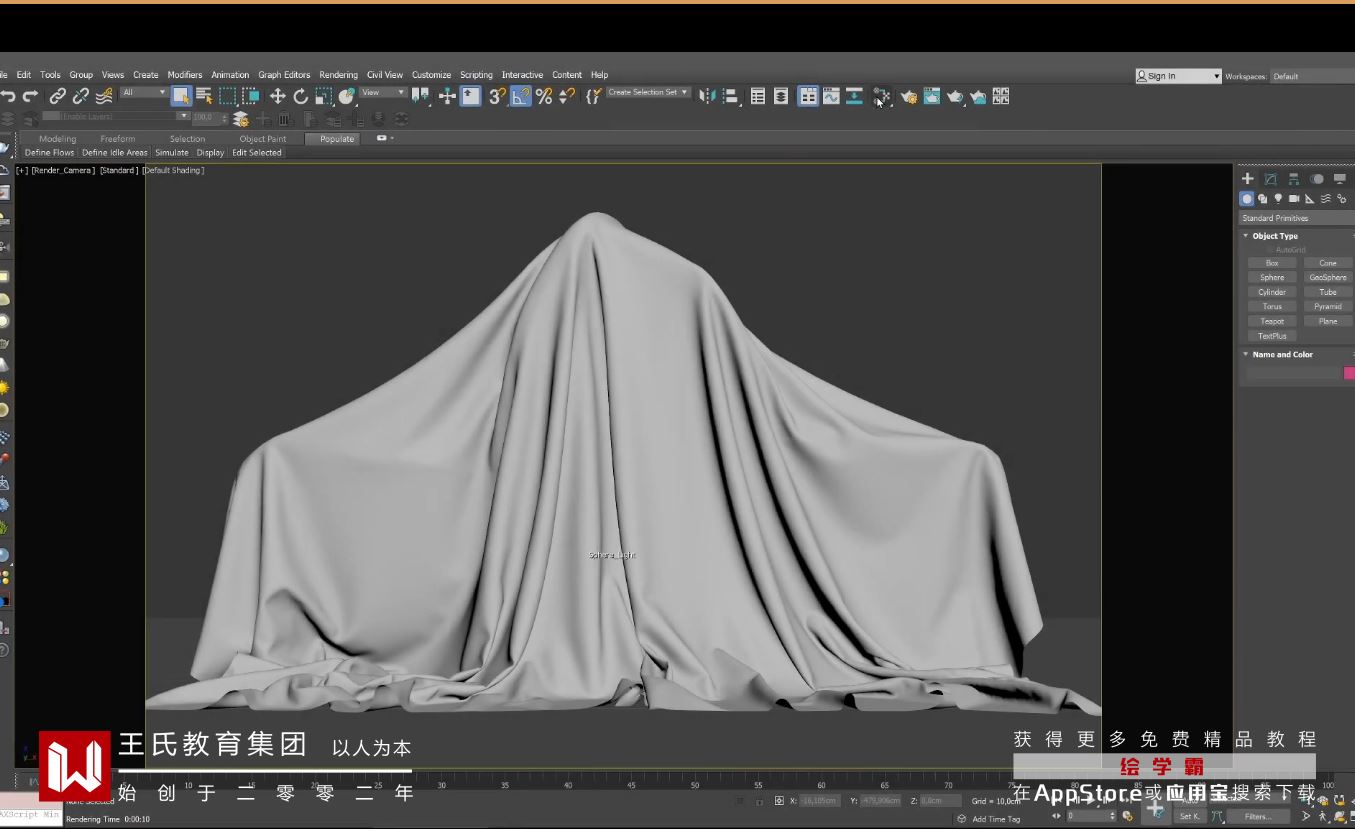
Task: Collapse the Object Type rollout
Action: click(1274, 236)
